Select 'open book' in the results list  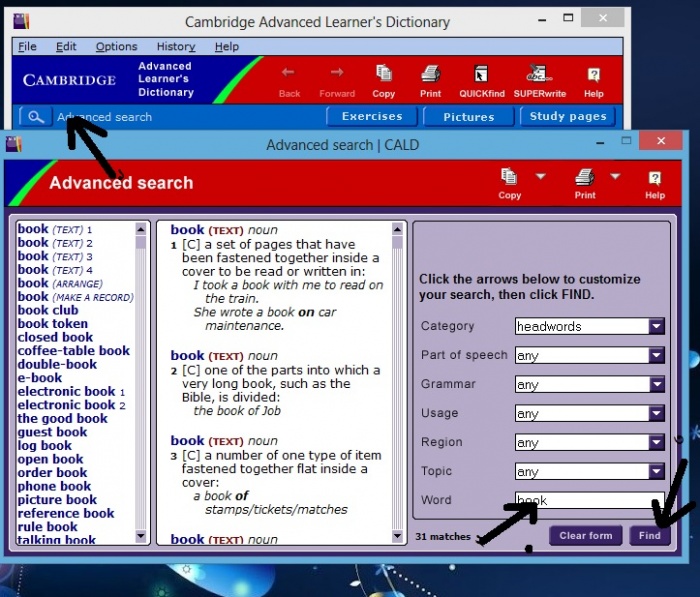click(50, 459)
